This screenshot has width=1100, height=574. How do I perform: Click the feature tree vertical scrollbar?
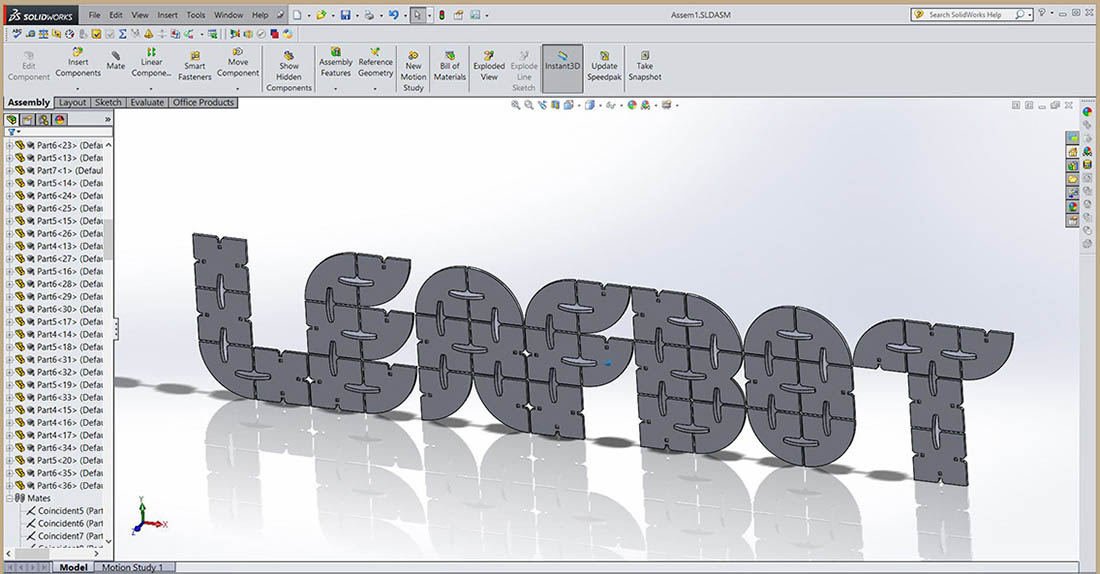(x=108, y=239)
